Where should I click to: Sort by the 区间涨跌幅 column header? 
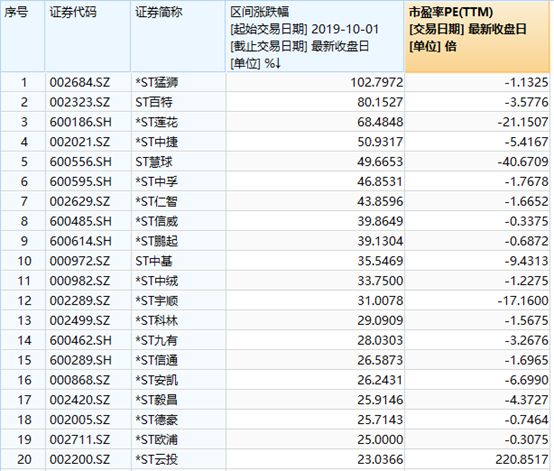tap(314, 37)
